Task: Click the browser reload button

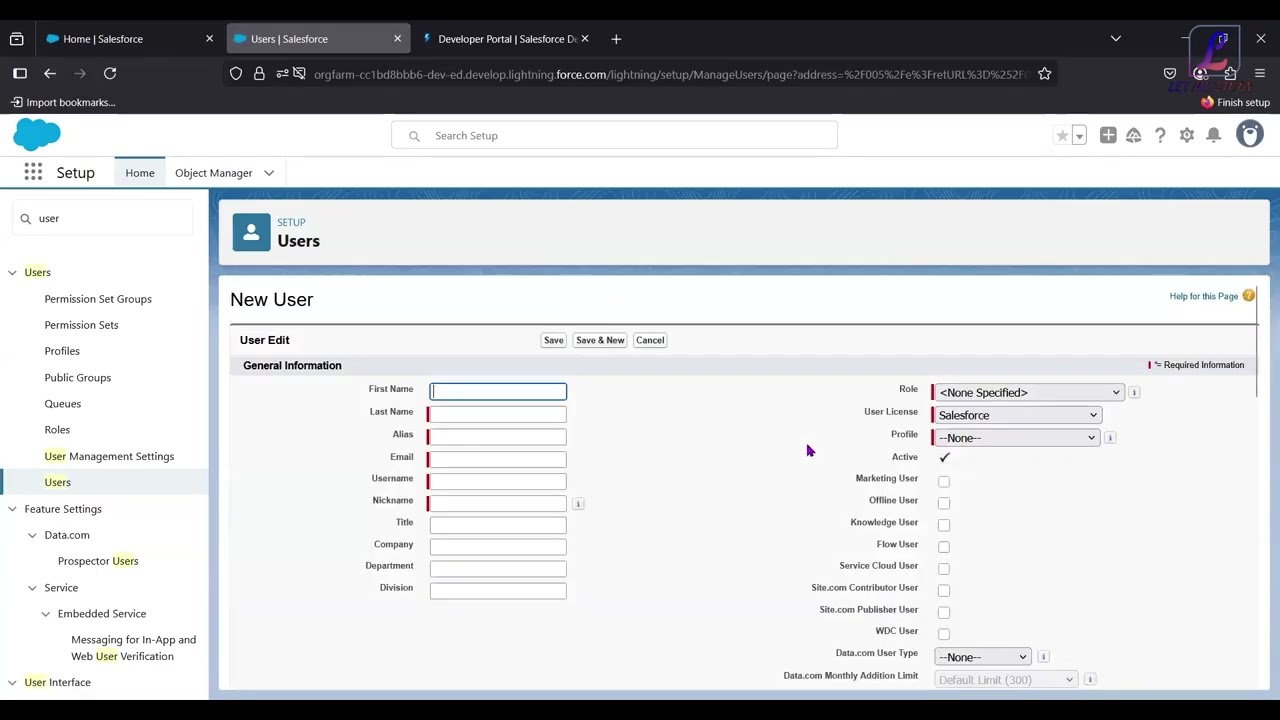Action: (110, 73)
